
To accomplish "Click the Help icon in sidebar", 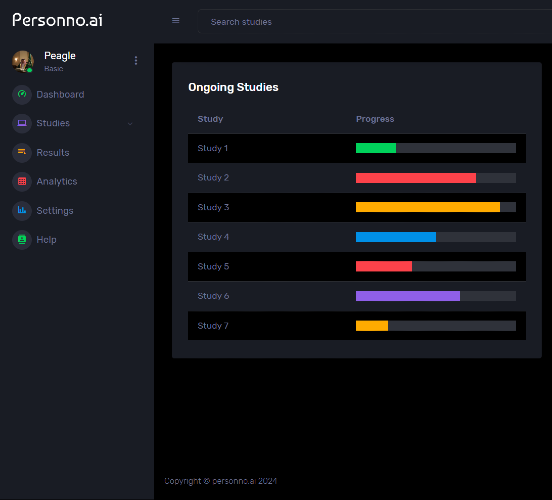I will point(22,240).
